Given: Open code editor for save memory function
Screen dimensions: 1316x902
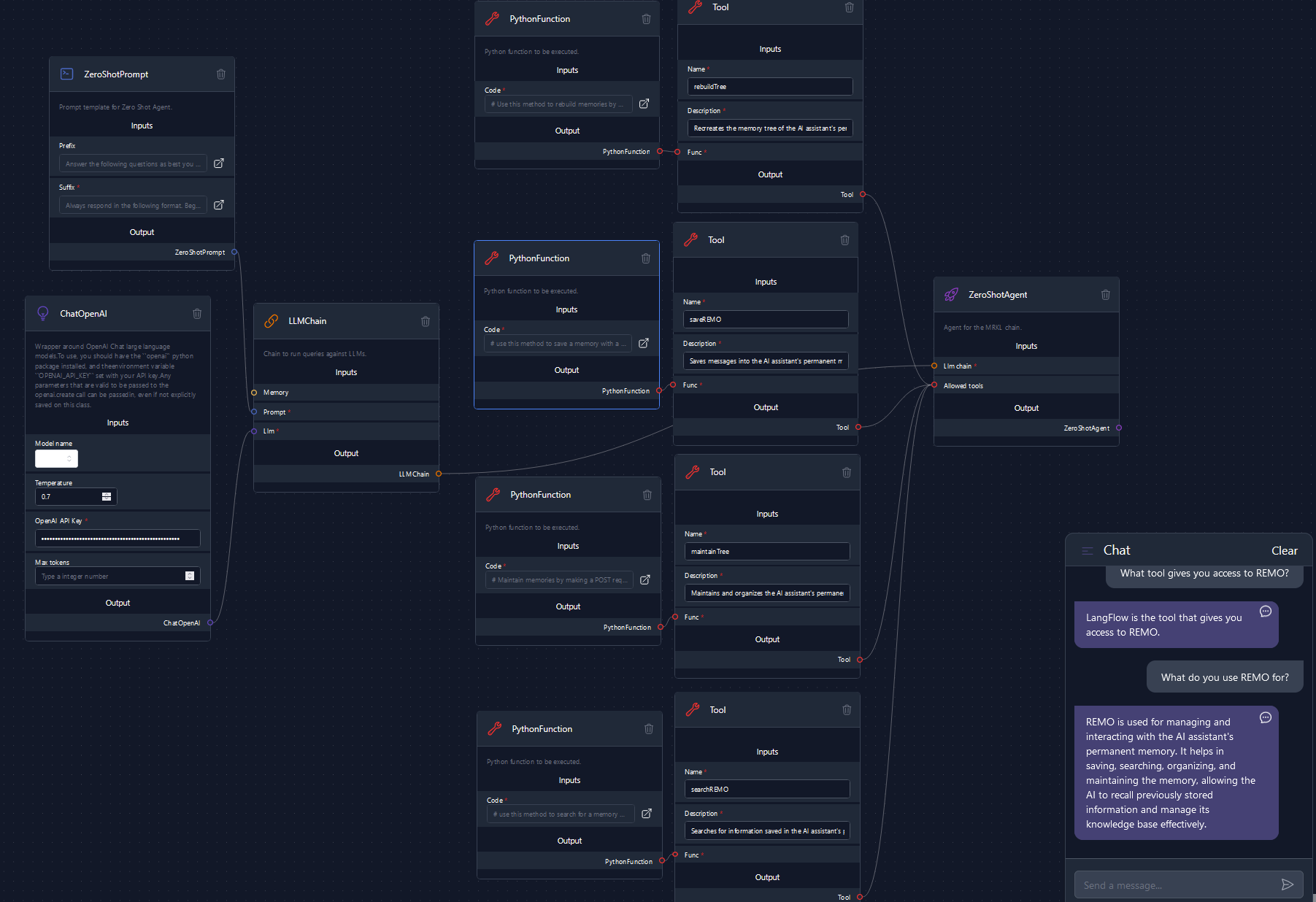Looking at the screenshot, I should coord(643,343).
